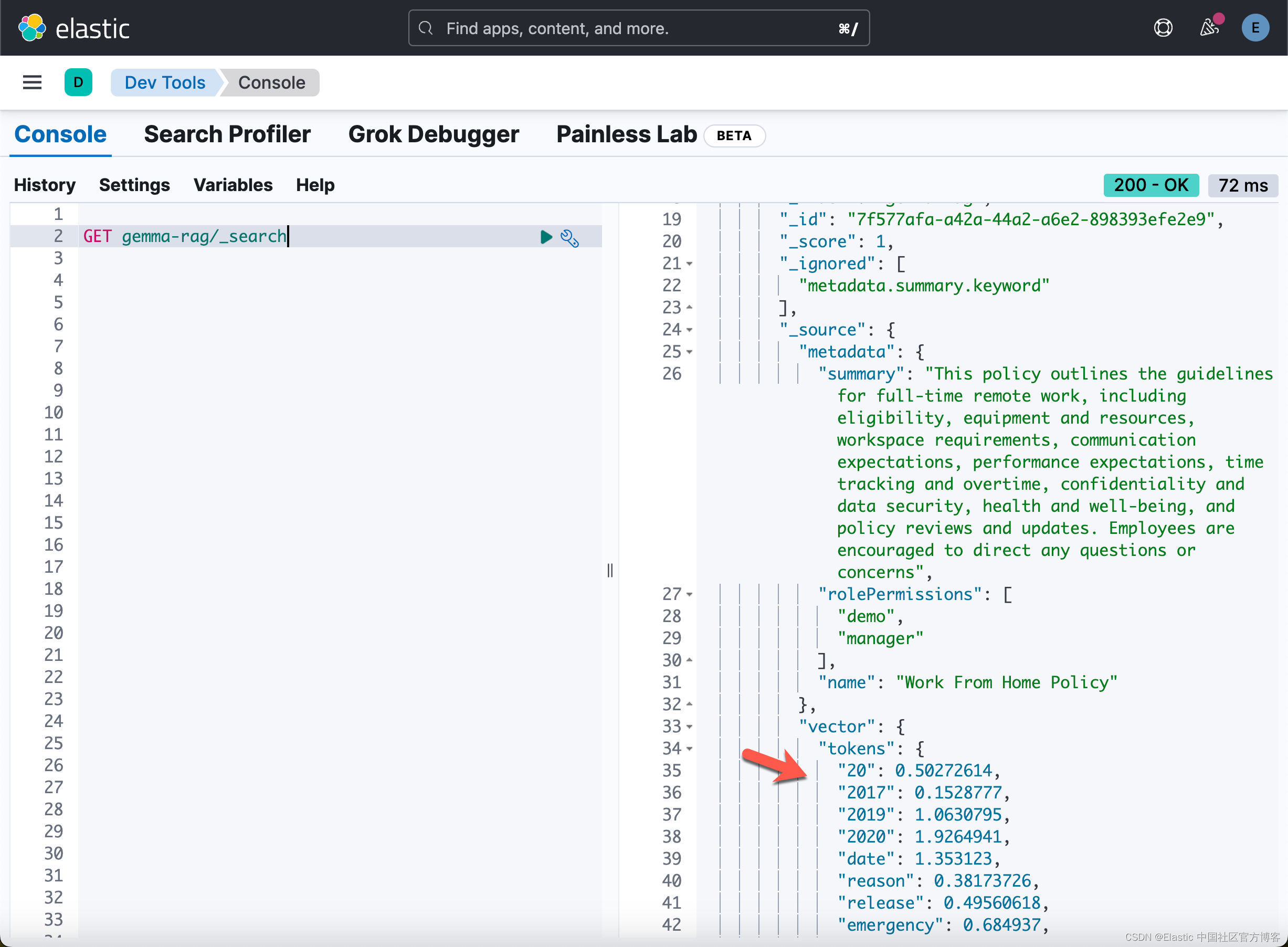Open the hamburger navigation menu
Image resolution: width=1288 pixels, height=947 pixels.
[32, 82]
